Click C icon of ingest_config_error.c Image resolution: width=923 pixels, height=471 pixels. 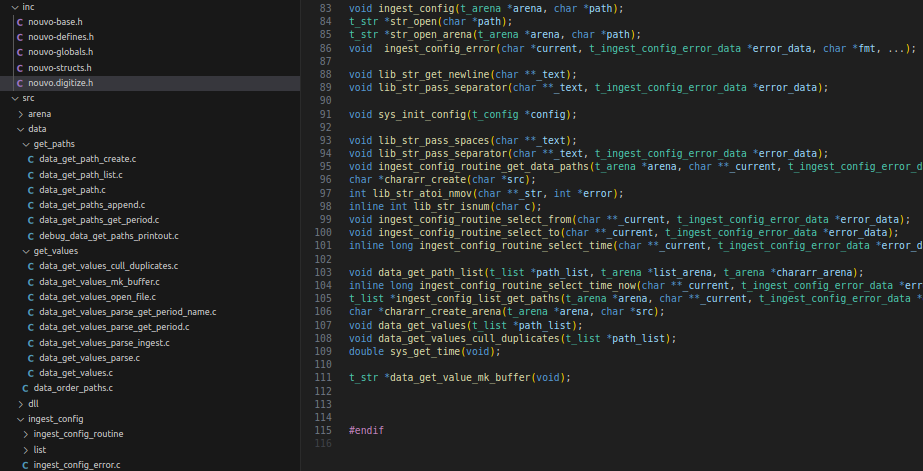pyautogui.click(x=25, y=465)
